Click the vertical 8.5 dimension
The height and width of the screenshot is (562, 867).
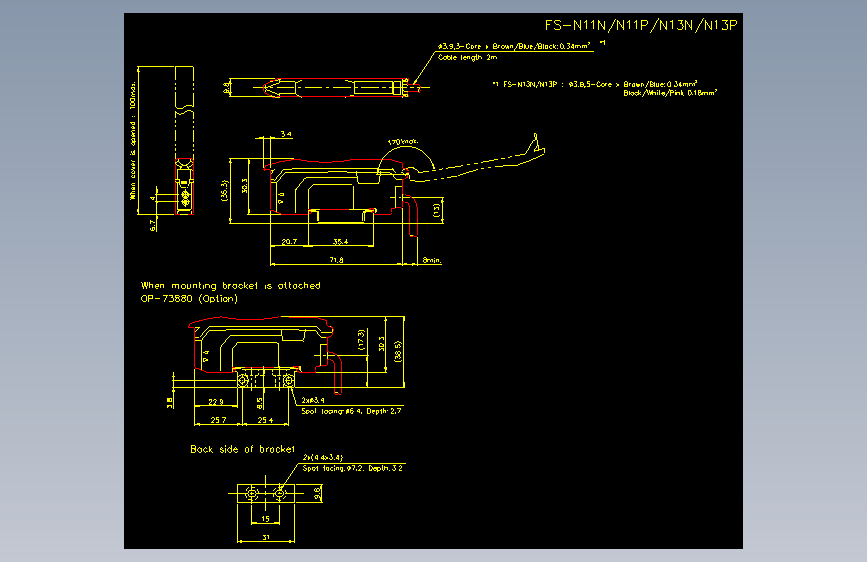(x=260, y=403)
